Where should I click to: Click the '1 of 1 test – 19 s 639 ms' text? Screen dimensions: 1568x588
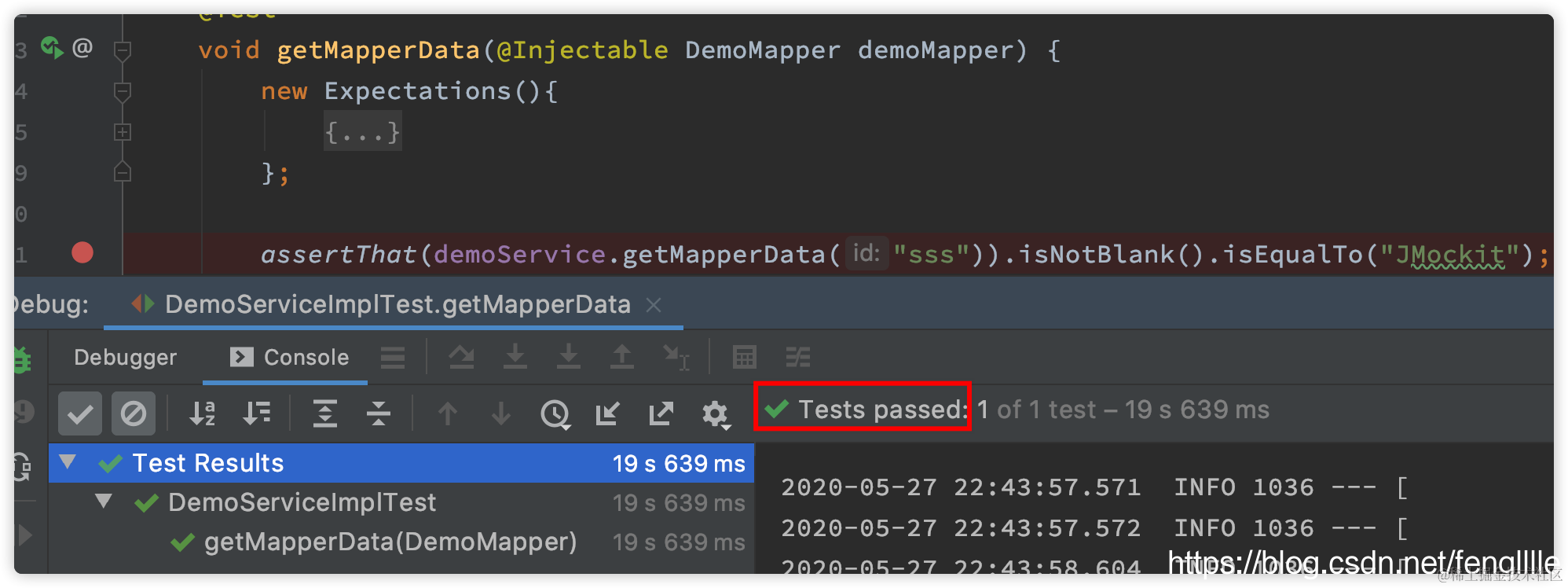[1123, 410]
